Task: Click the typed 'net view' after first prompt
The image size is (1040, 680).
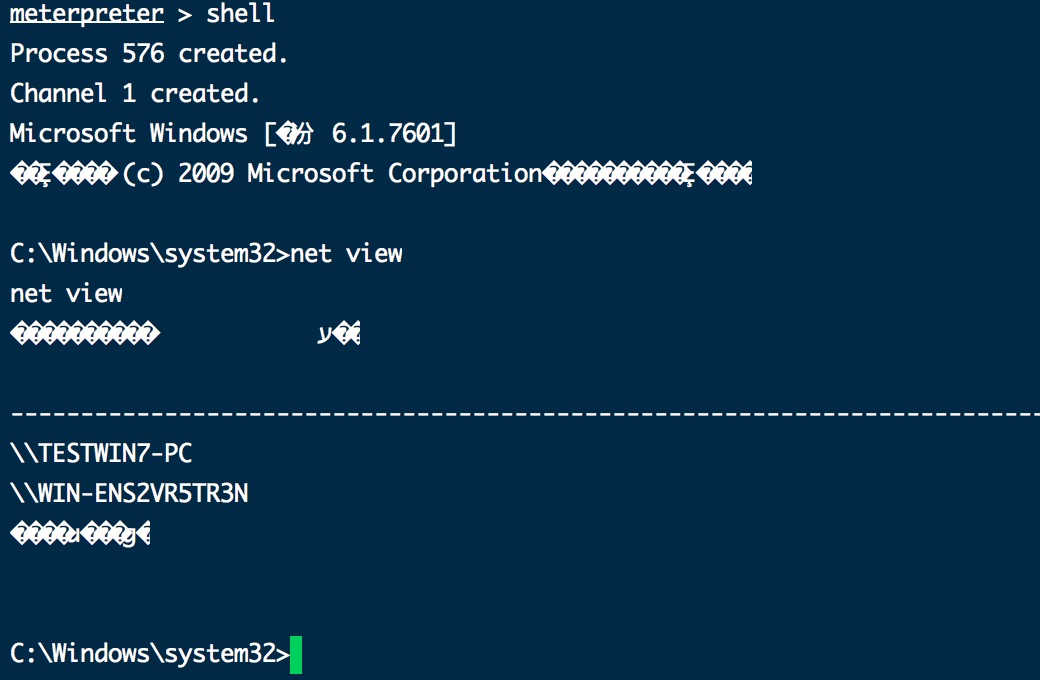Action: click(346, 253)
